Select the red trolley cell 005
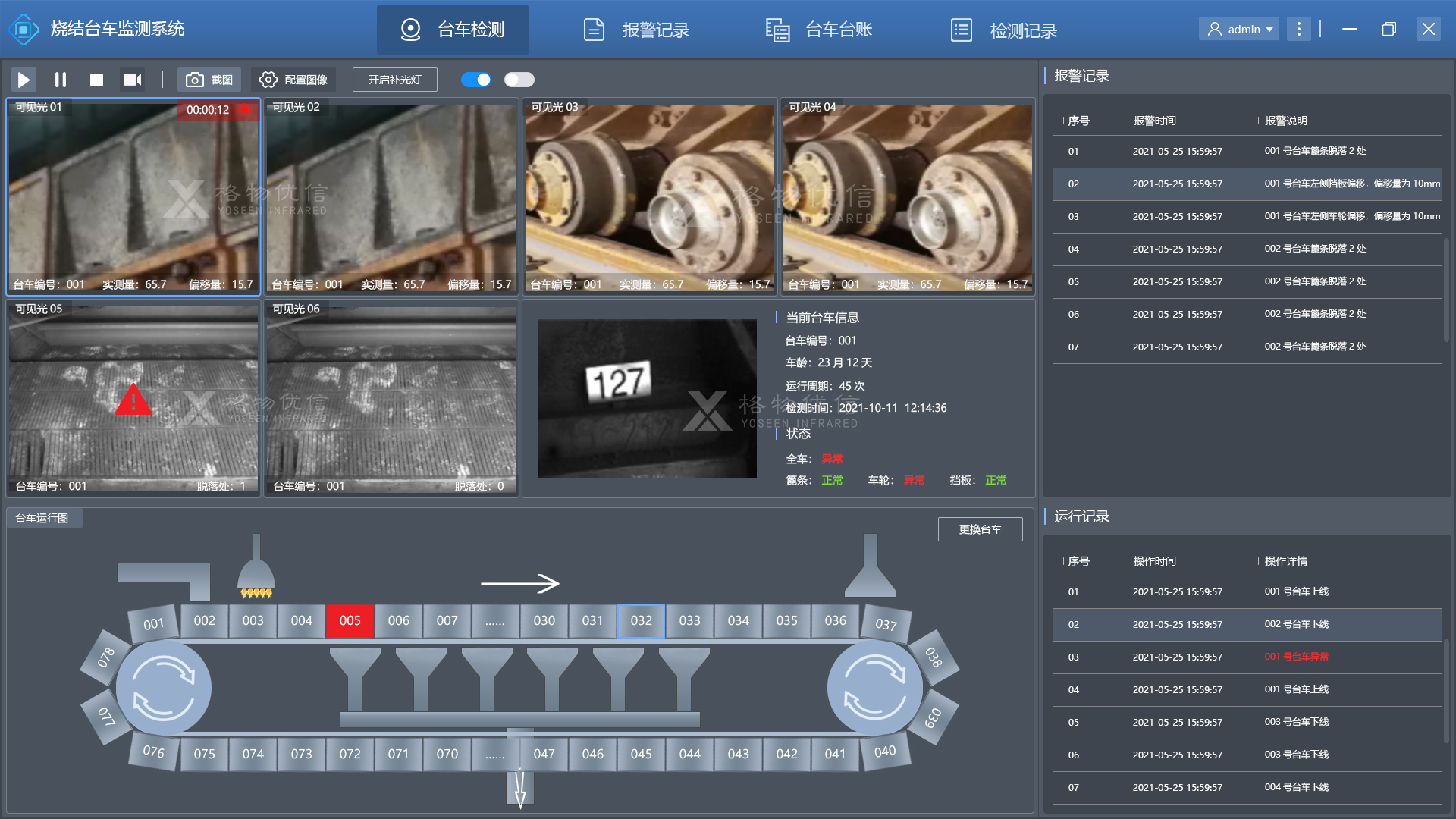1456x819 pixels. click(x=350, y=620)
